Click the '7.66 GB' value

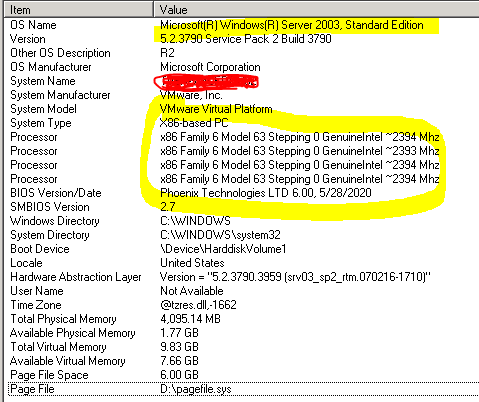[179, 361]
